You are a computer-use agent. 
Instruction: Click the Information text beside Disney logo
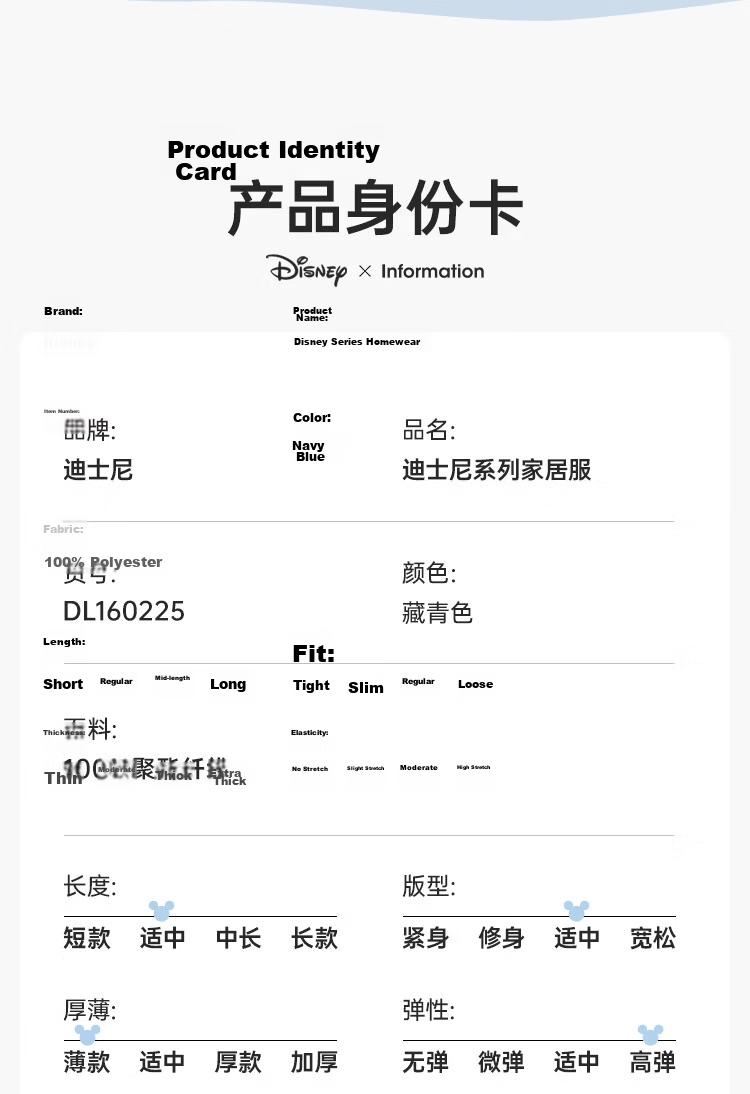[x=433, y=271]
